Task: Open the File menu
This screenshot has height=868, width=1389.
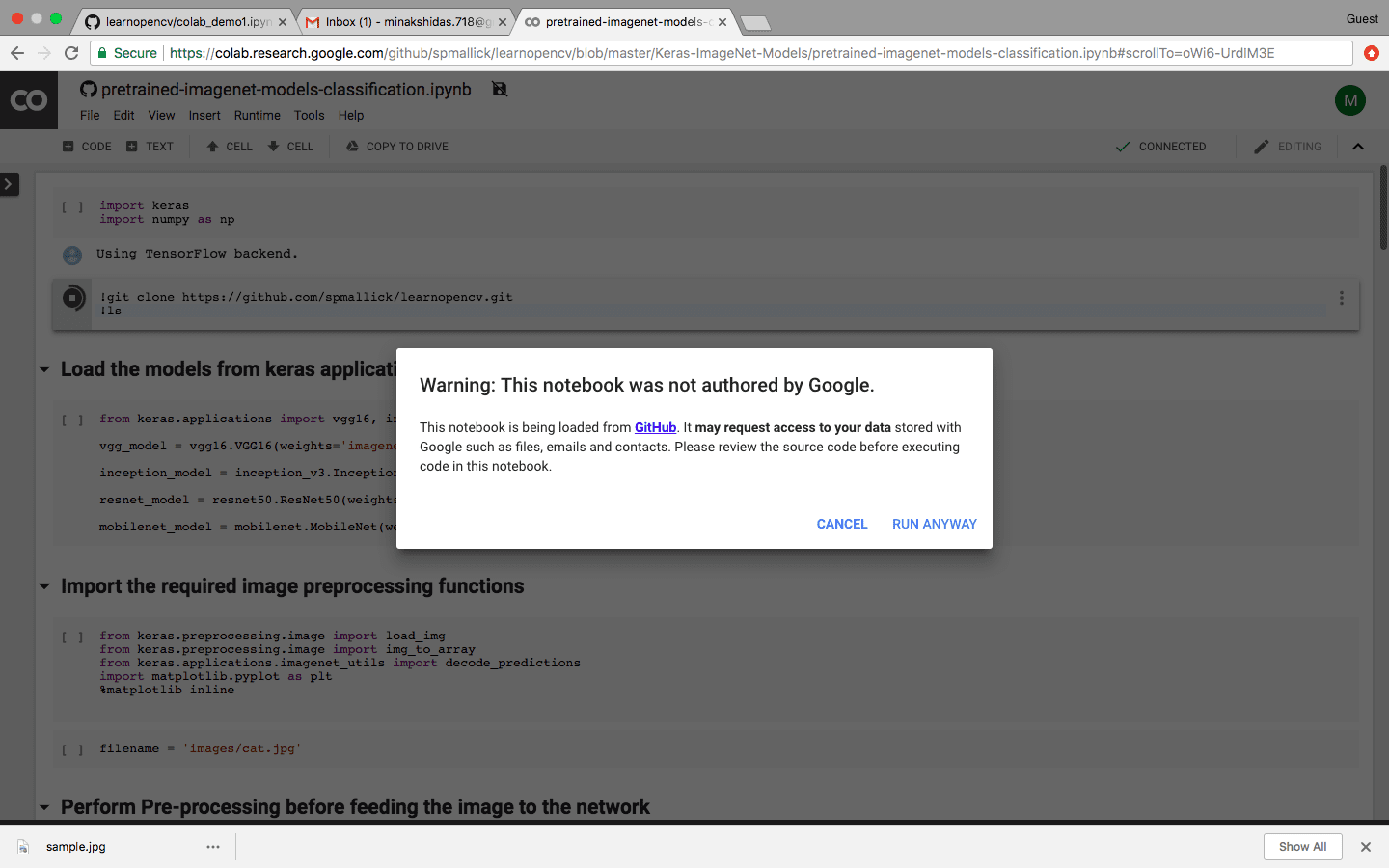Action: point(90,115)
